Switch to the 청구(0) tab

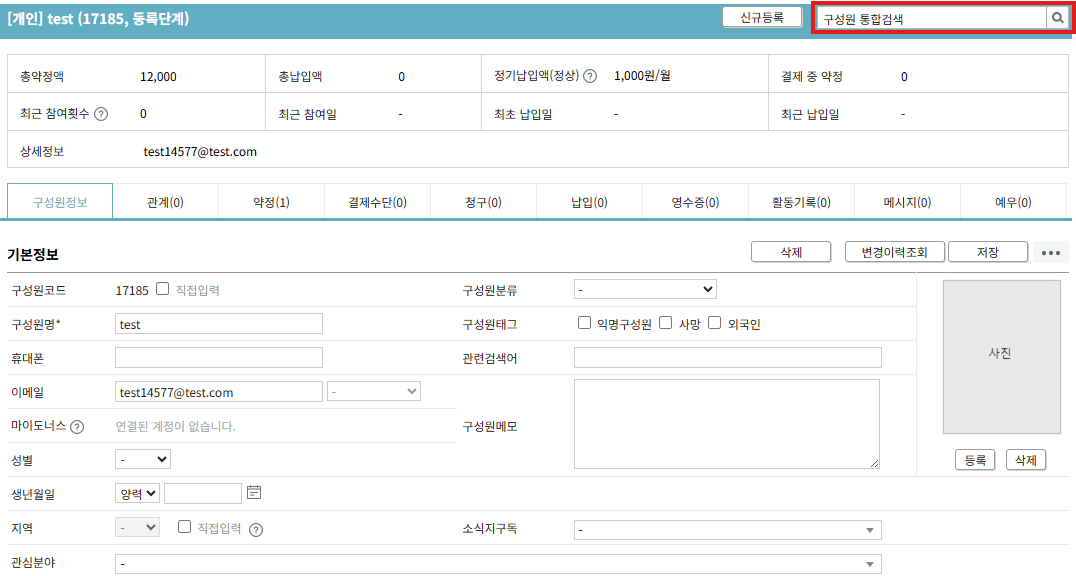(483, 202)
